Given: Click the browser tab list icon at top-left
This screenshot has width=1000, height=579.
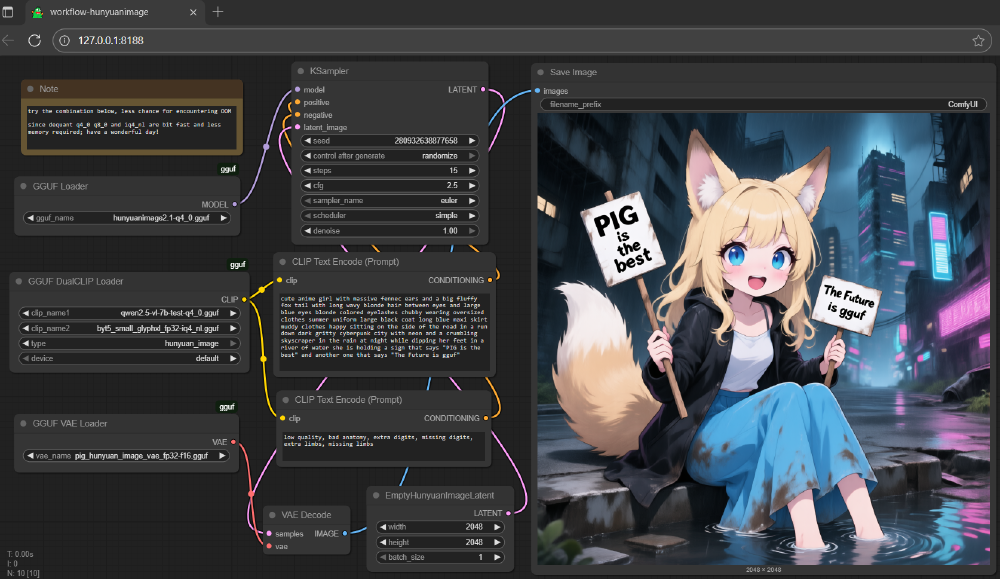Looking at the screenshot, I should (9, 12).
